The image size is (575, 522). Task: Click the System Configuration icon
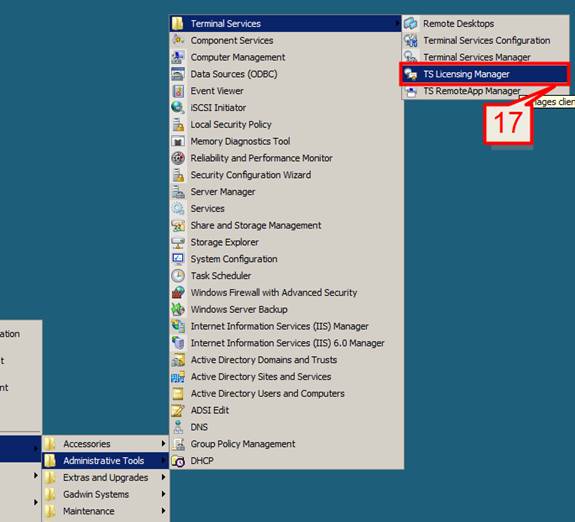178,259
